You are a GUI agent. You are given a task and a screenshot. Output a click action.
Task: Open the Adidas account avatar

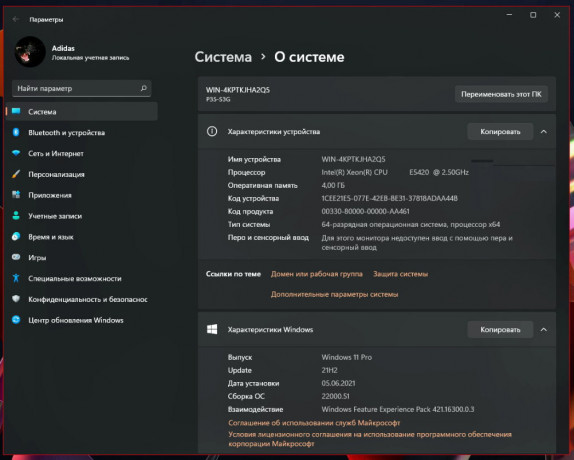pyautogui.click(x=30, y=52)
